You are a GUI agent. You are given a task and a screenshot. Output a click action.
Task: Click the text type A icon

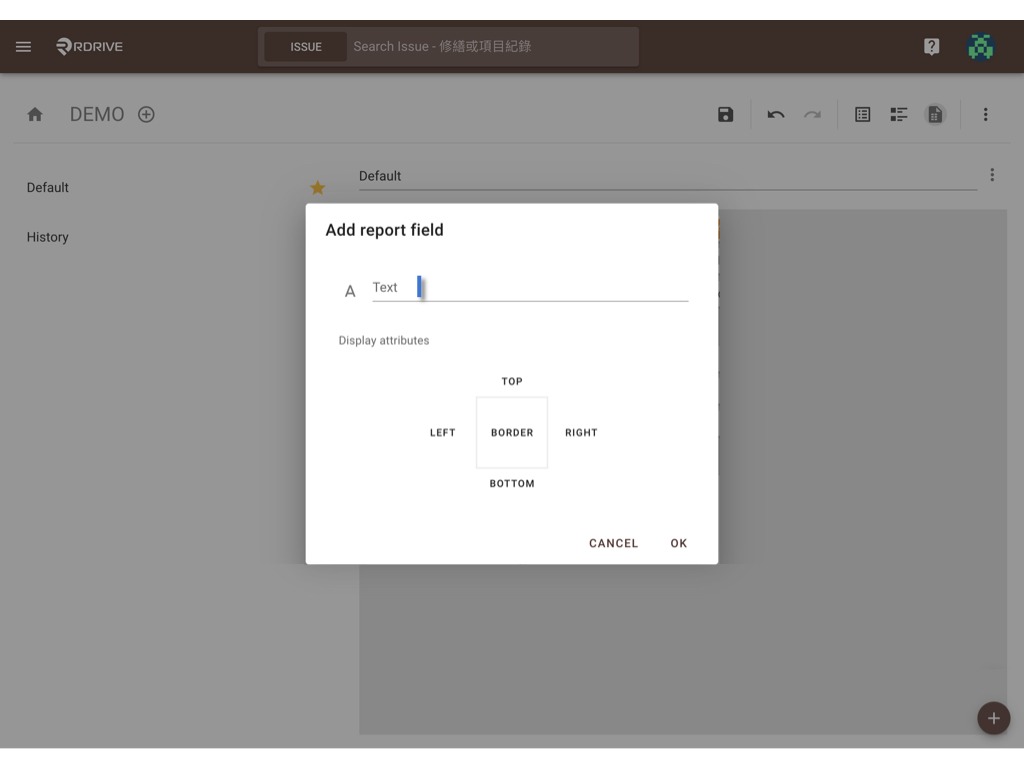350,291
